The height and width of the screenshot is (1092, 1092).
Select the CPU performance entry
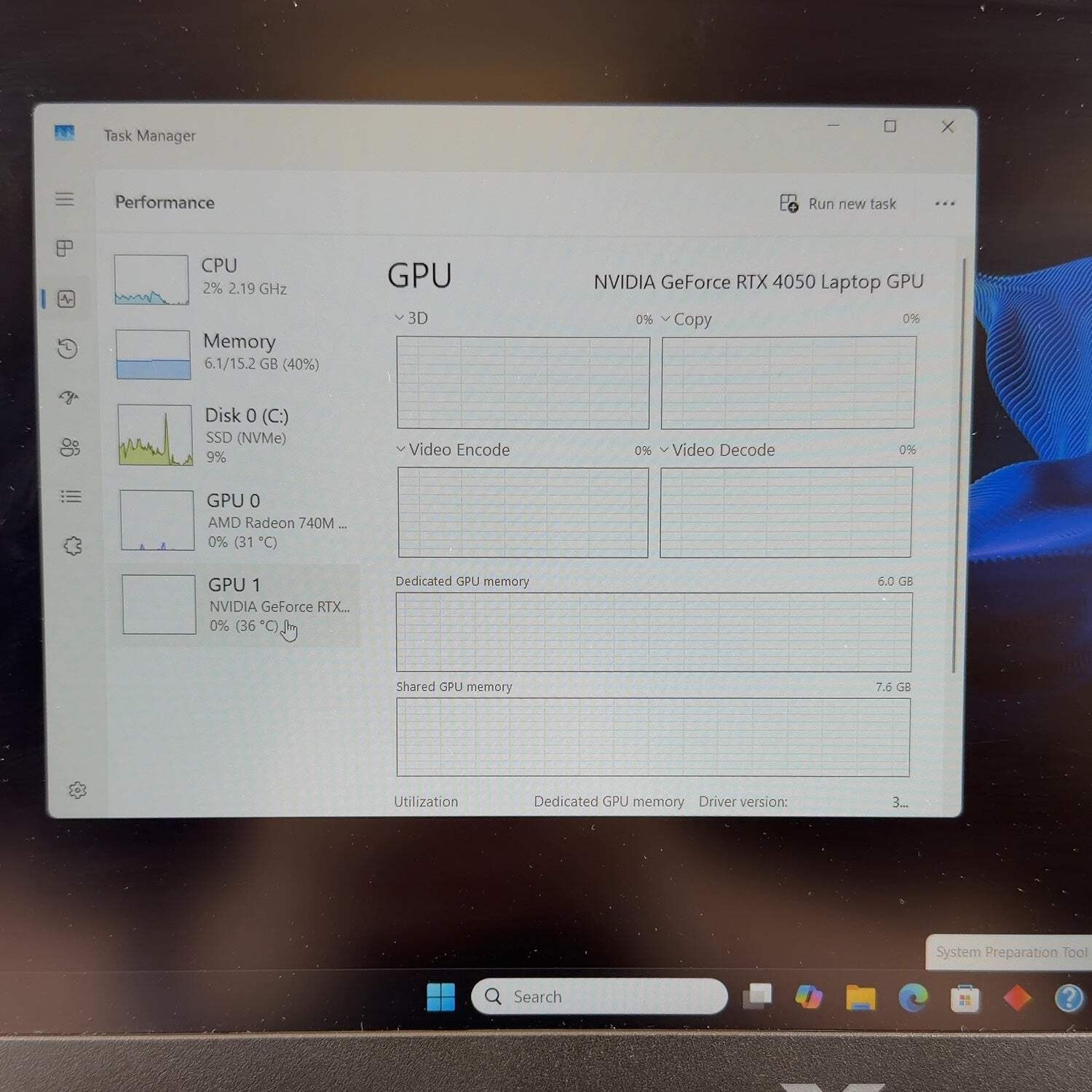coord(233,279)
